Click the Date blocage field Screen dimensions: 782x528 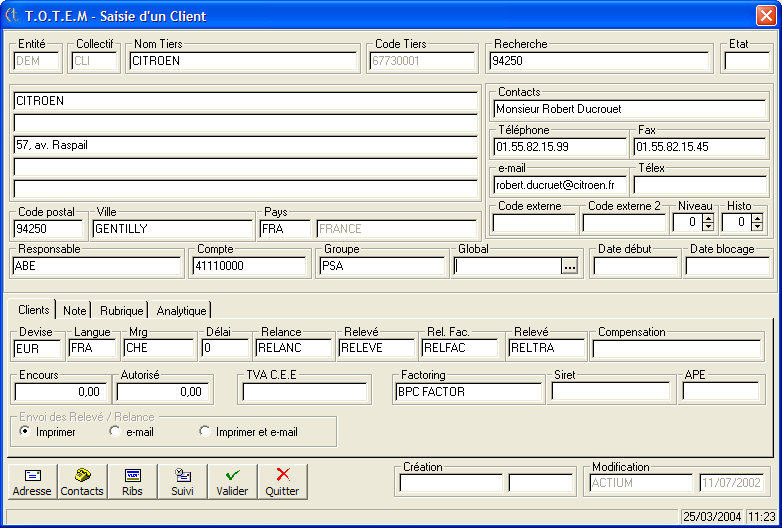pyautogui.click(x=727, y=266)
